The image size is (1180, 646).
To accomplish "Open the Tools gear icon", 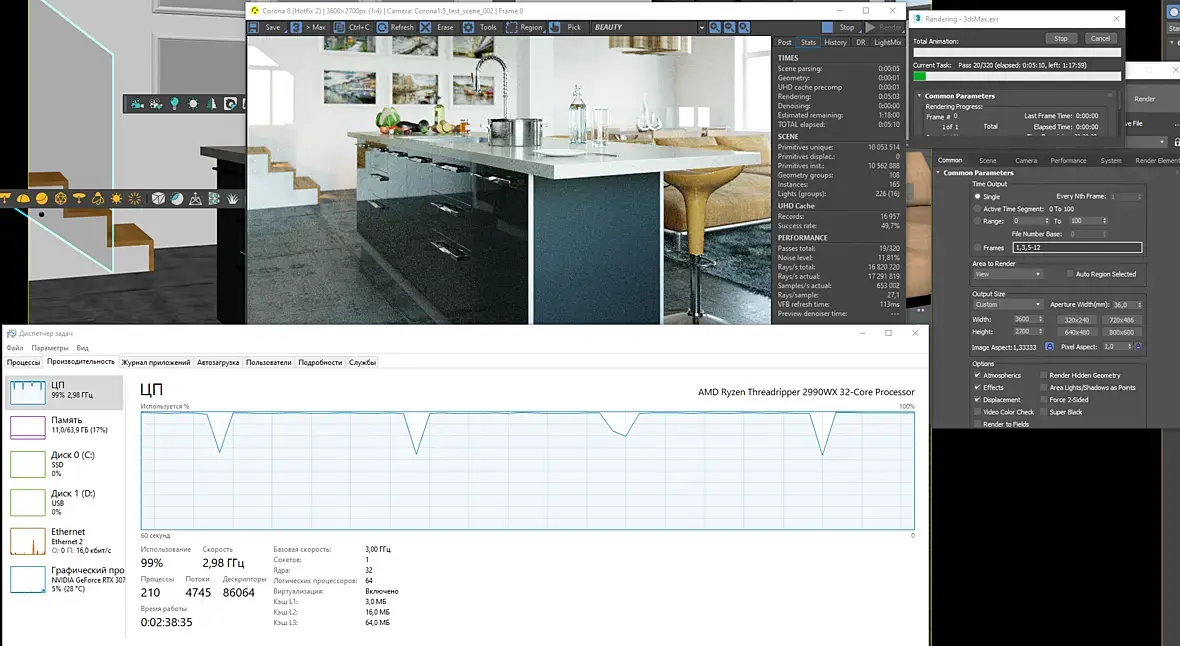I will [468, 27].
